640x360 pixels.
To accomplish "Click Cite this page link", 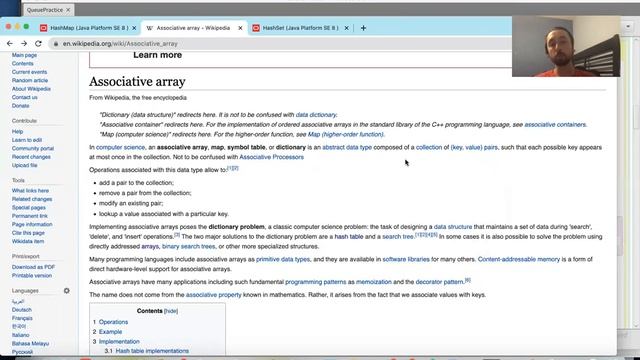I will (x=28, y=233).
